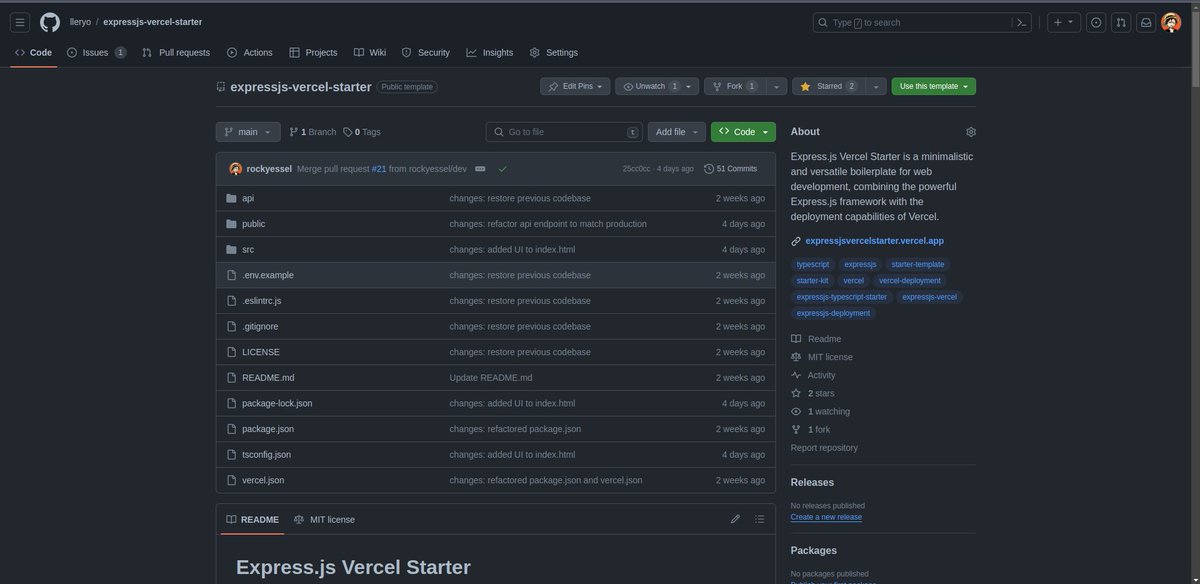1200x584 pixels.
Task: Open the package-lock.json file
Action: pos(277,403)
